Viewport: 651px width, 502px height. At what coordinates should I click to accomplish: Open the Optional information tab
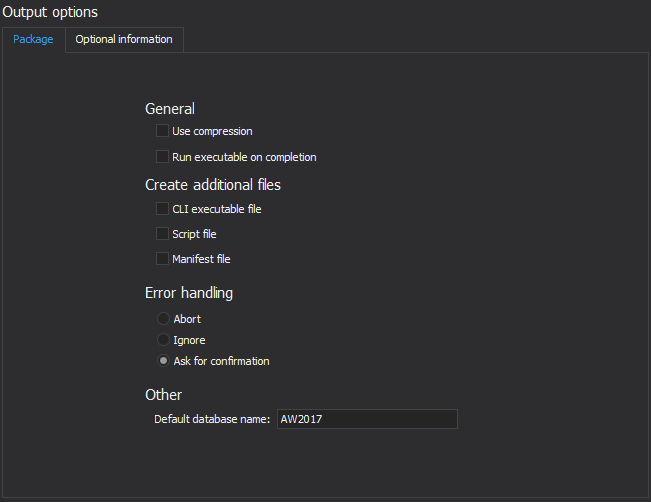pyautogui.click(x=124, y=40)
